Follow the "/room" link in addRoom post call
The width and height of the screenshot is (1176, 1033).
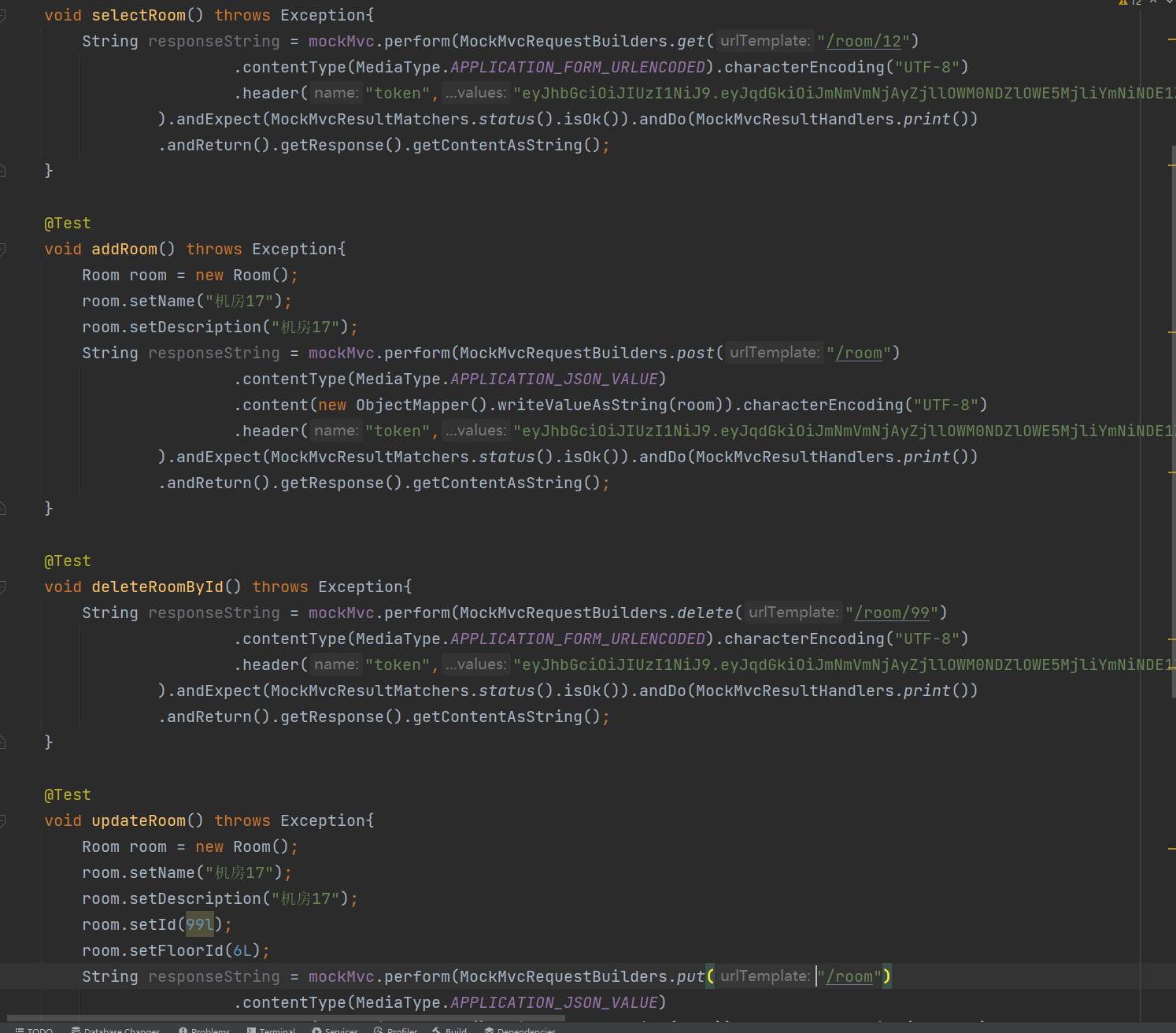859,353
